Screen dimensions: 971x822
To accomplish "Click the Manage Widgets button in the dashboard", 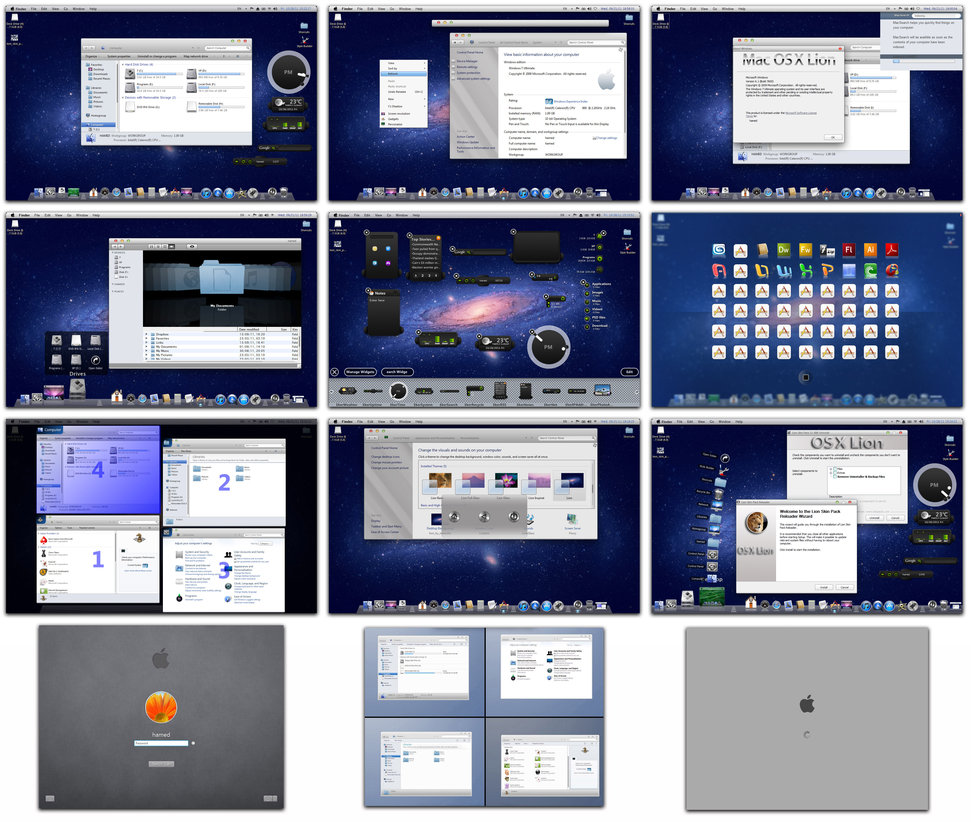I will tap(360, 372).
